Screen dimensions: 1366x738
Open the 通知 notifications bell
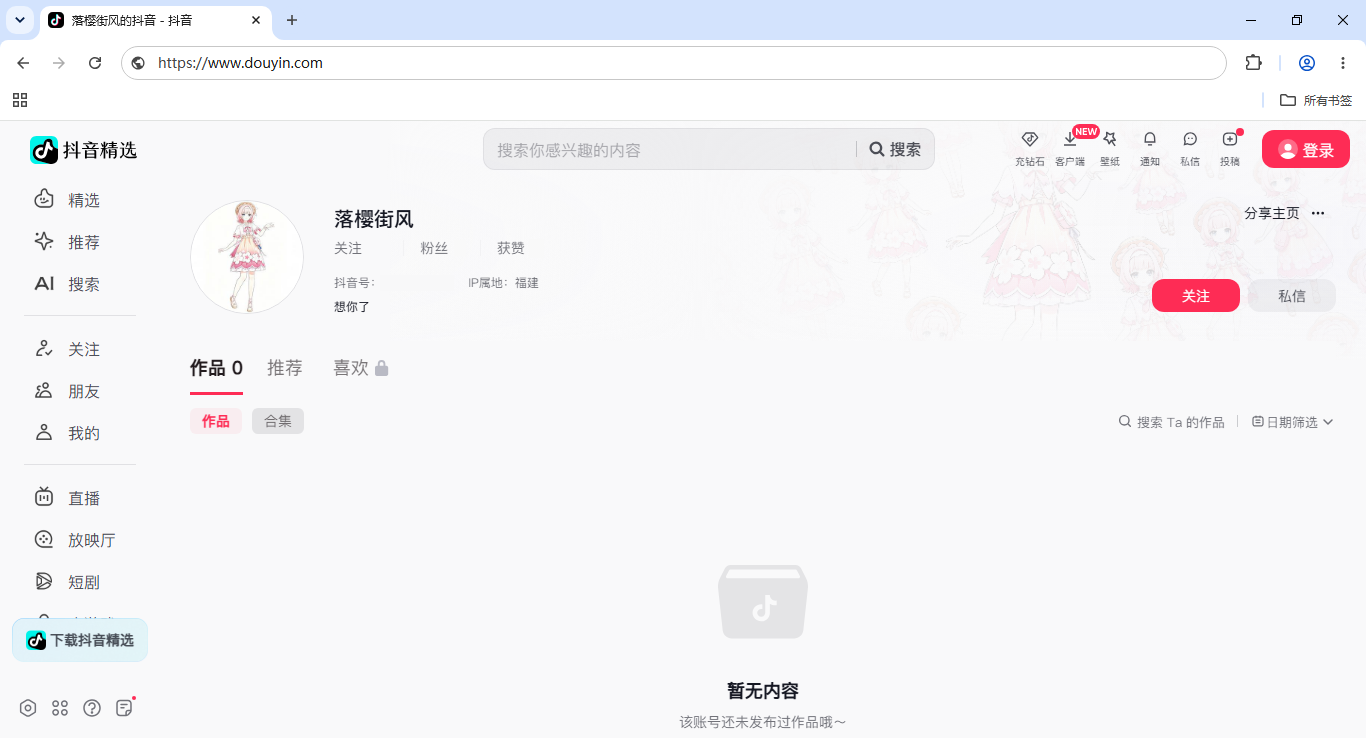point(1150,148)
